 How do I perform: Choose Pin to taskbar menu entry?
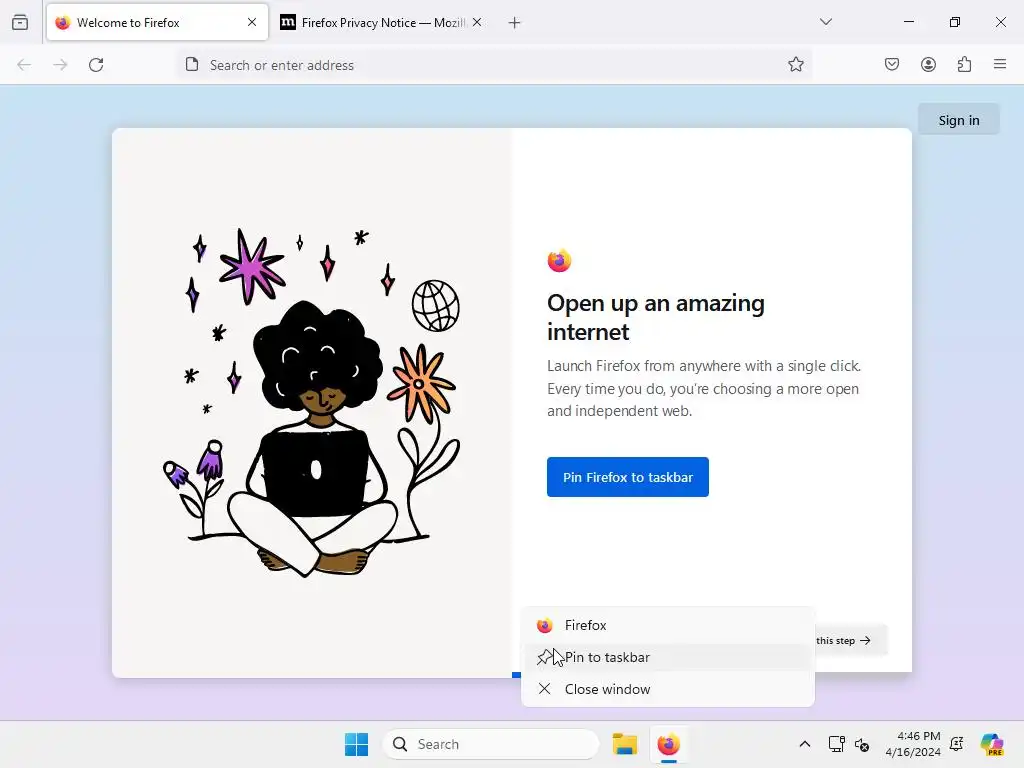click(x=667, y=657)
